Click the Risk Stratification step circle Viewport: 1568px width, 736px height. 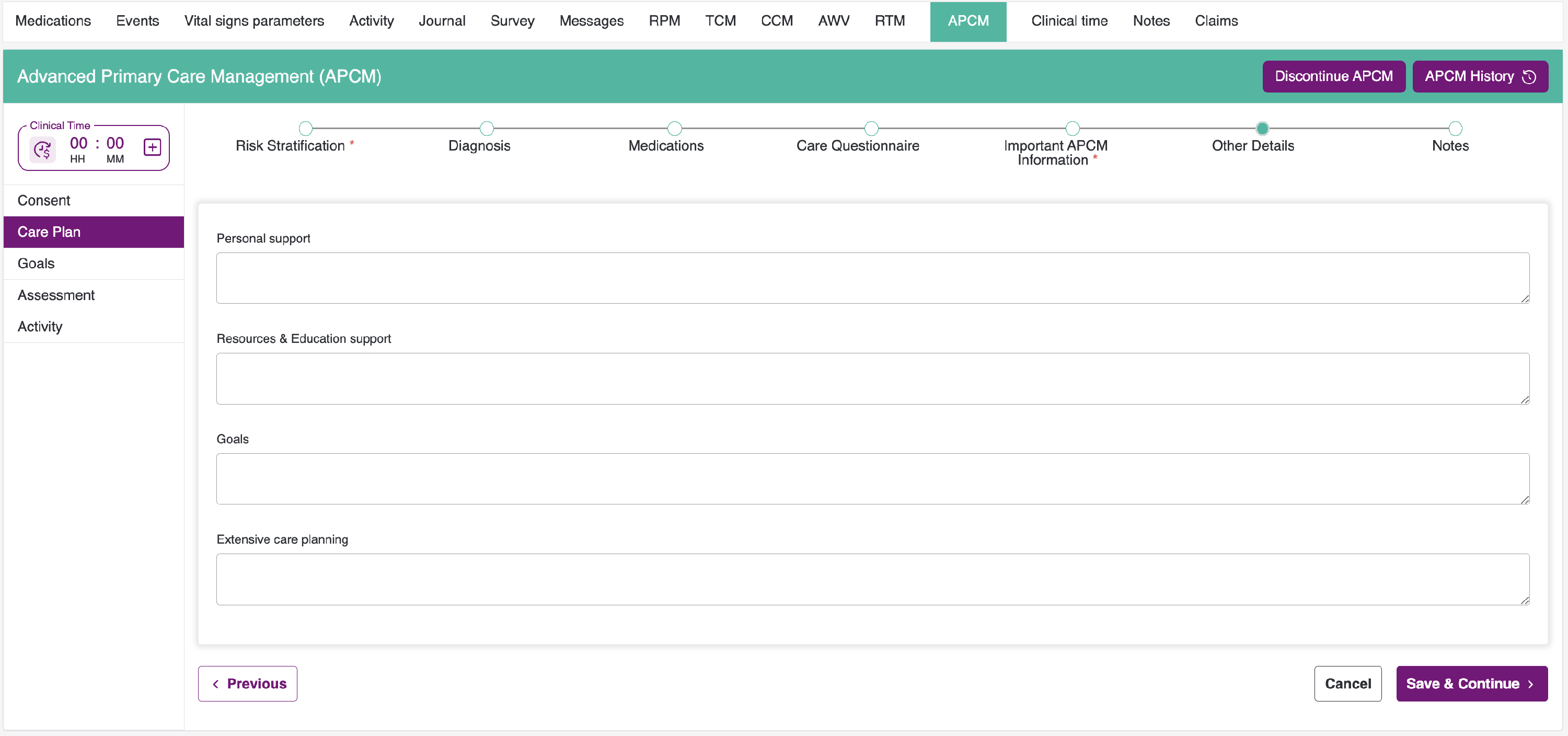point(306,129)
